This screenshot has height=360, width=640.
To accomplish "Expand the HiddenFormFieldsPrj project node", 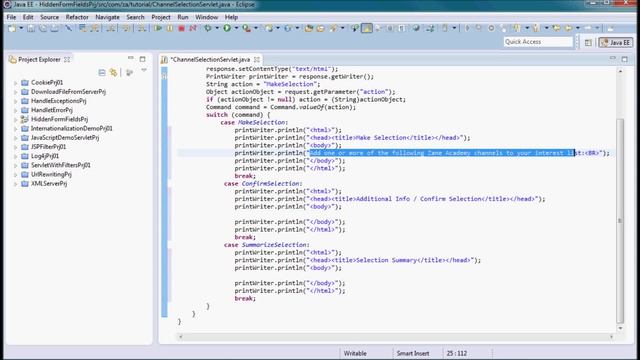I will pyautogui.click(x=16, y=120).
